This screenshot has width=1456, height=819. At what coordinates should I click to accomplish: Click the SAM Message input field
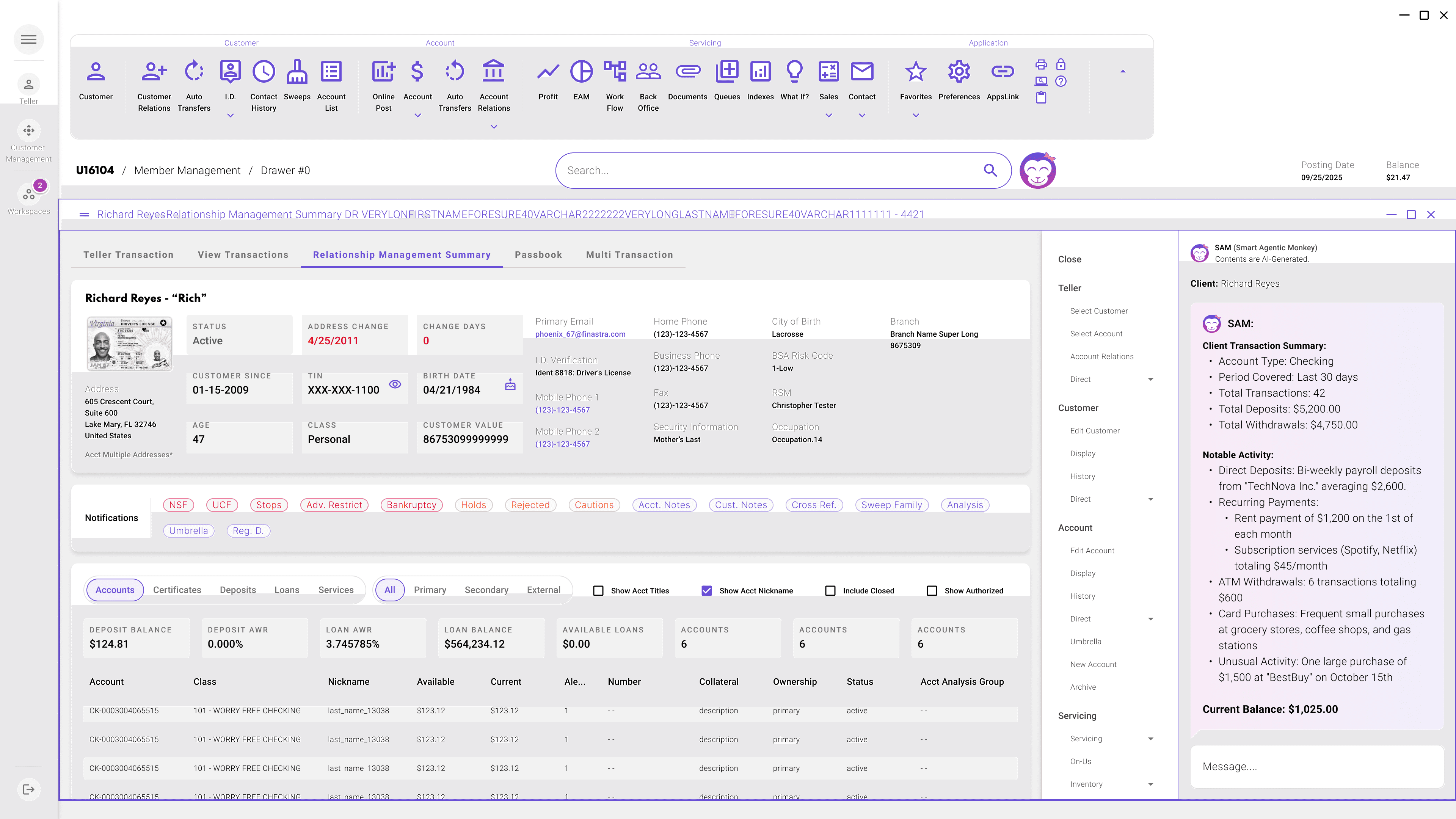click(1317, 766)
